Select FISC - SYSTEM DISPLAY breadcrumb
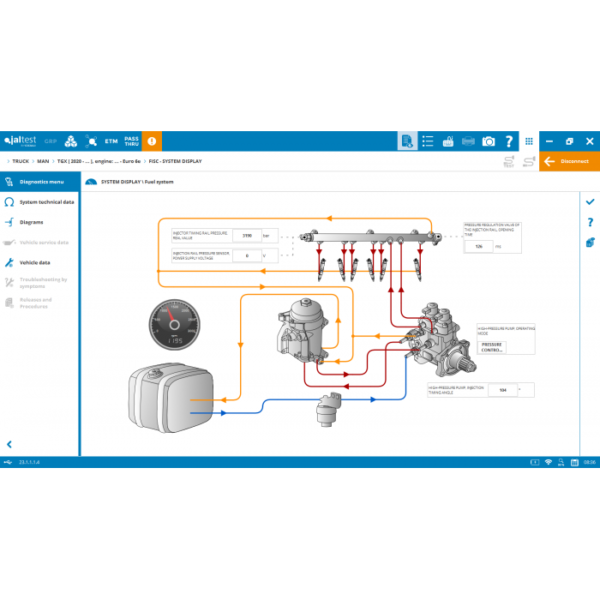This screenshot has width=600, height=600. 175,161
